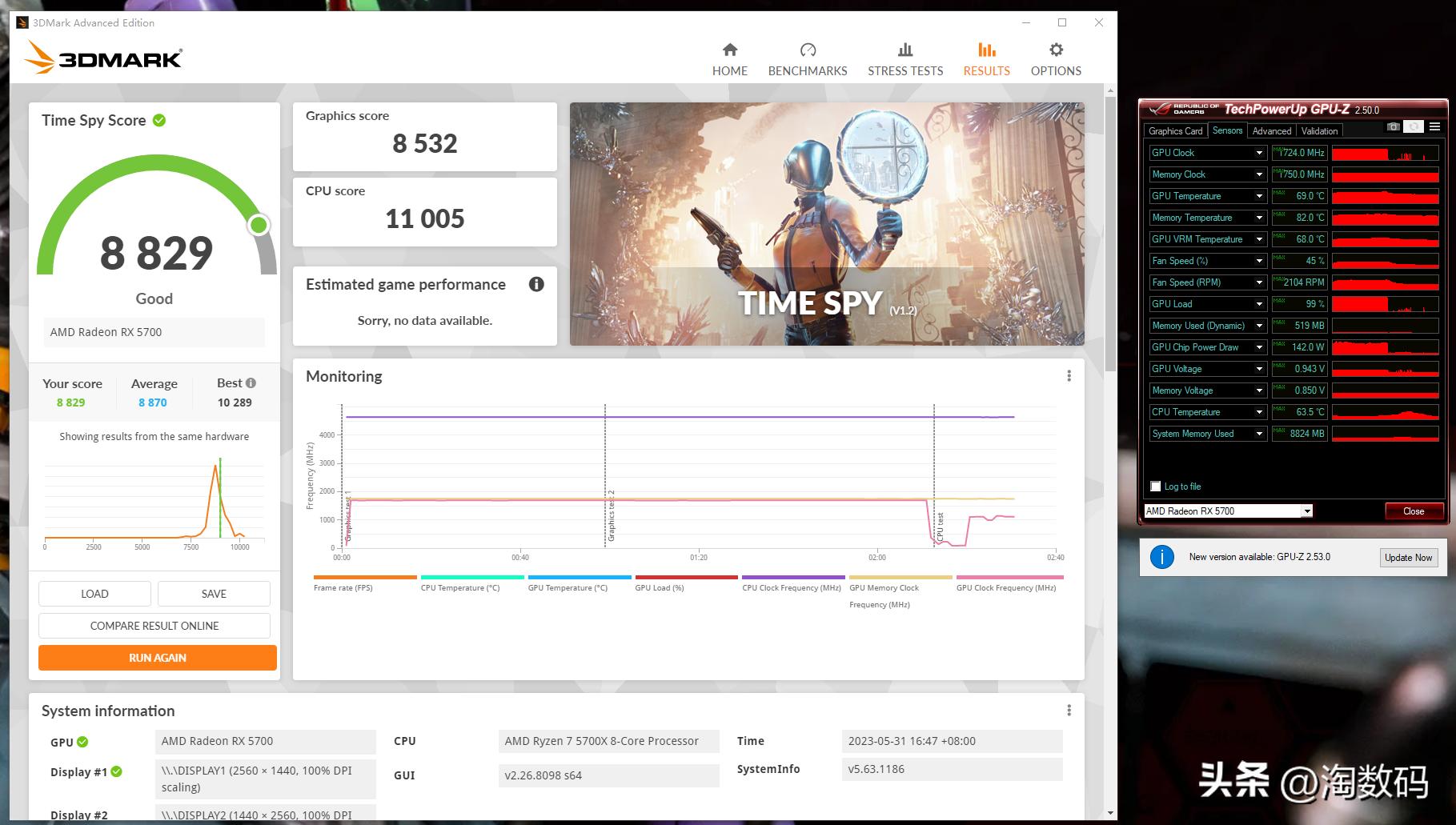This screenshot has width=1456, height=825.
Task: Enable the Log to file checkbox
Action: [1155, 487]
